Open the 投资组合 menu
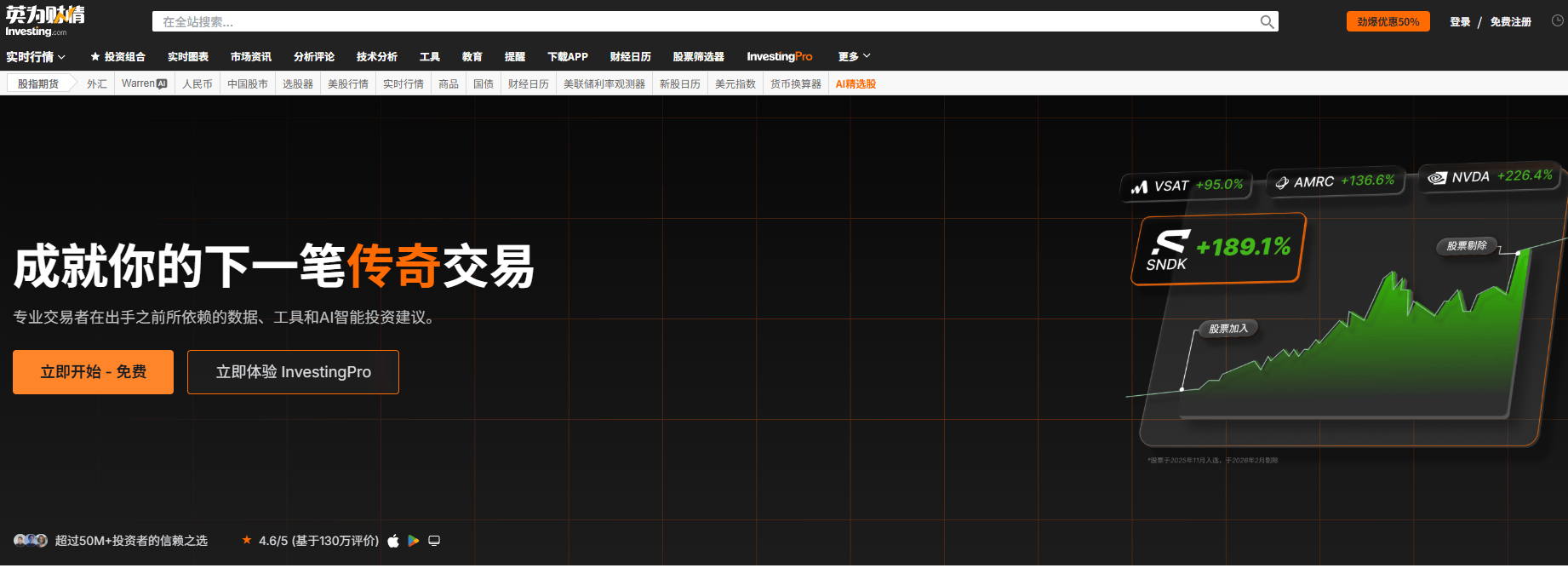 click(125, 57)
